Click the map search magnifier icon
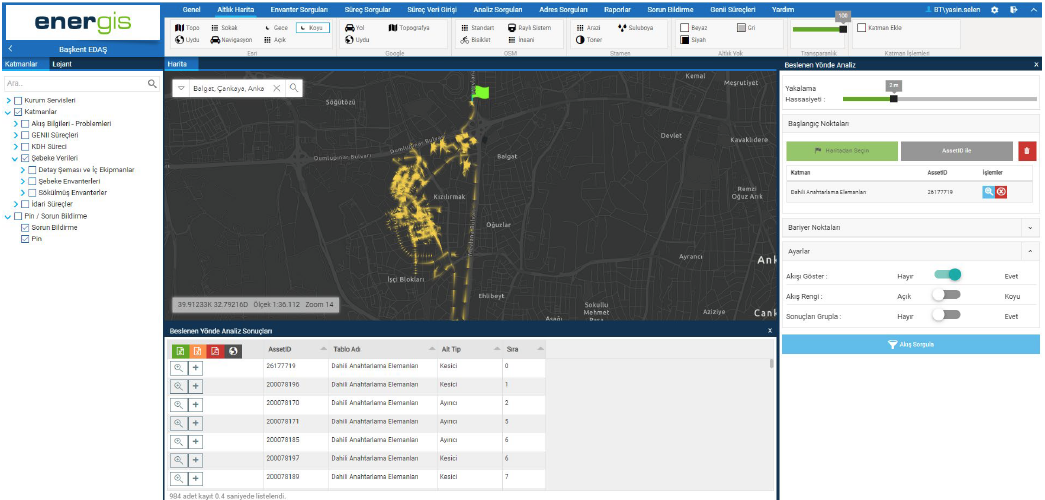This screenshot has width=1045, height=500. click(294, 88)
